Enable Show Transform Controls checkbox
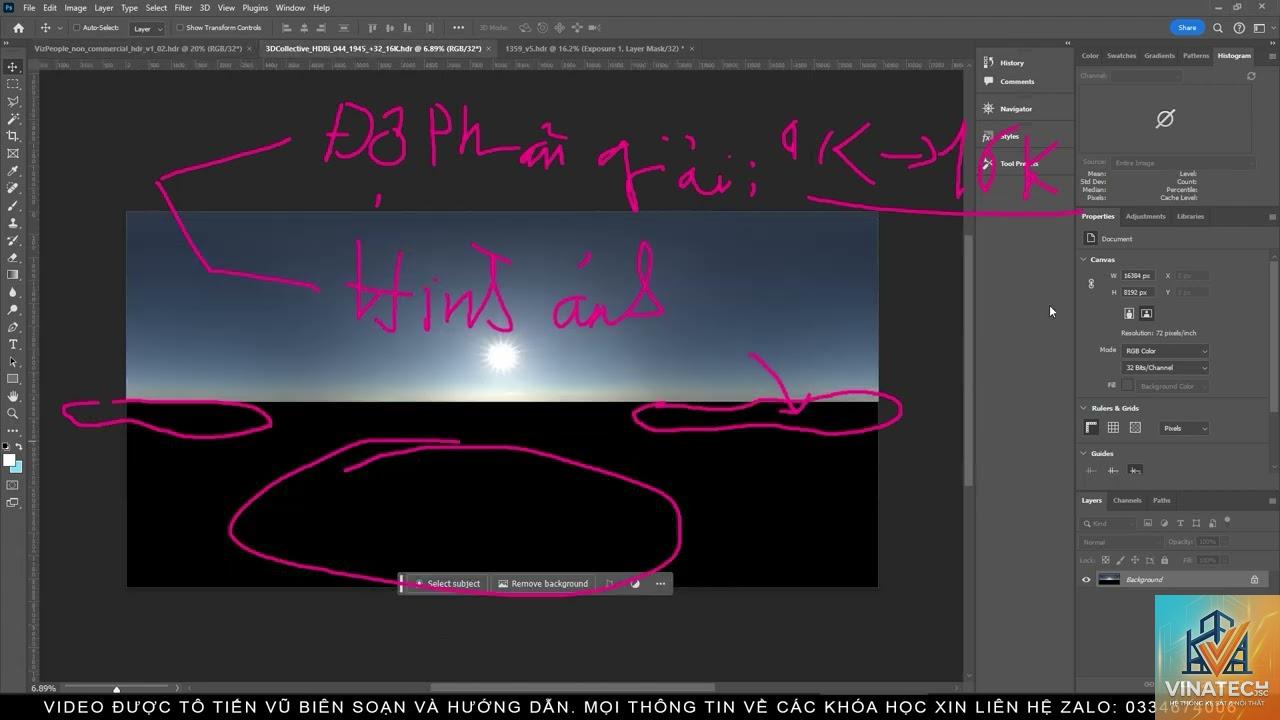 (180, 28)
